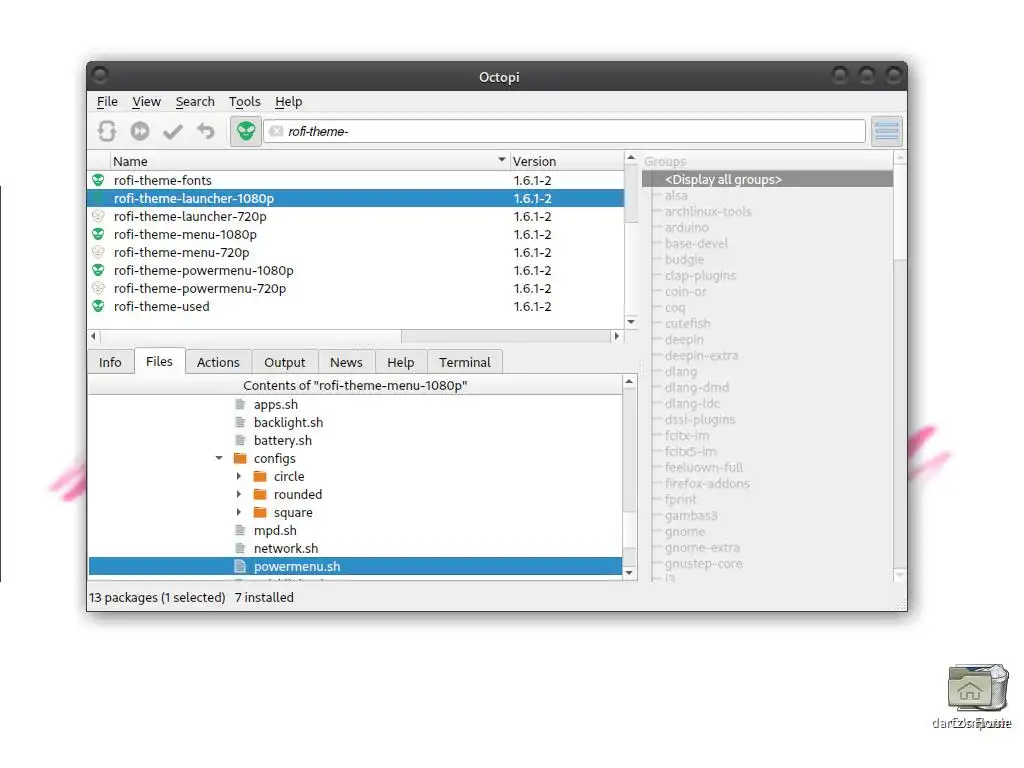
Task: Switch to the Help tab
Action: [401, 362]
